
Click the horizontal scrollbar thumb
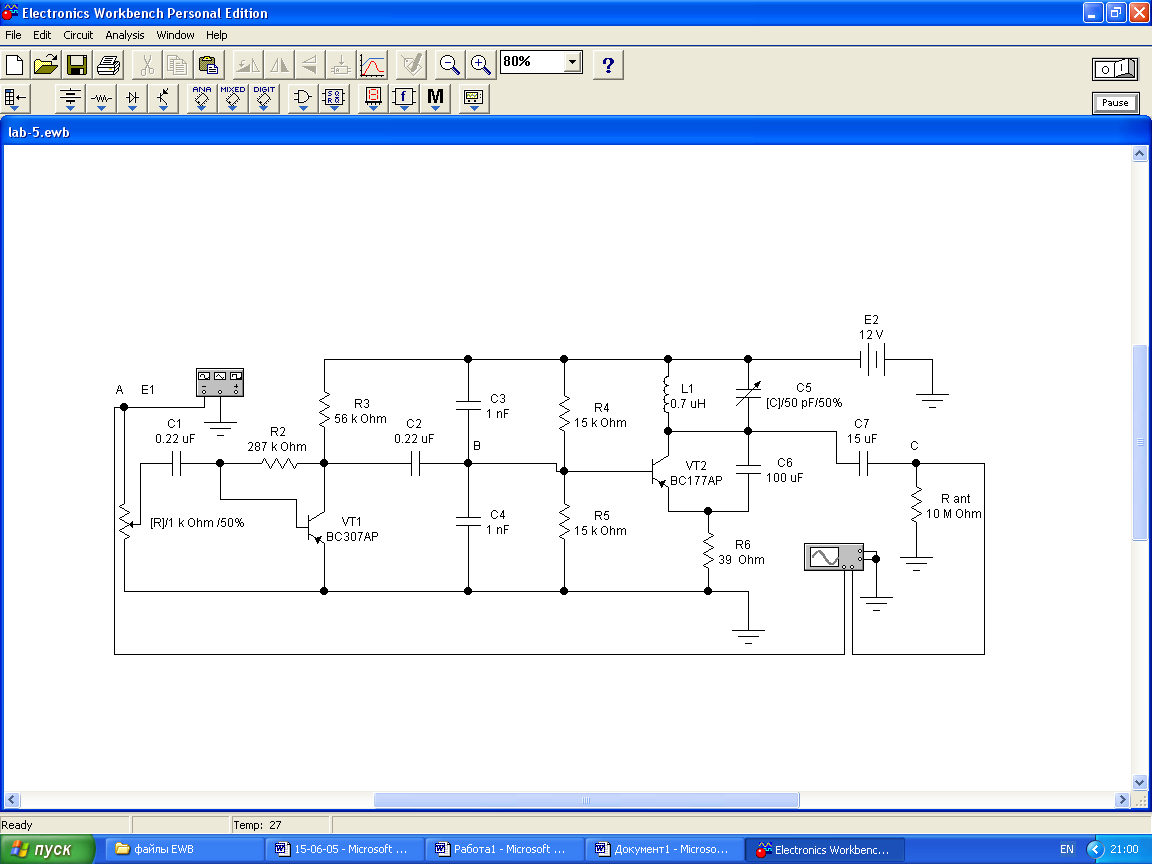[x=586, y=800]
